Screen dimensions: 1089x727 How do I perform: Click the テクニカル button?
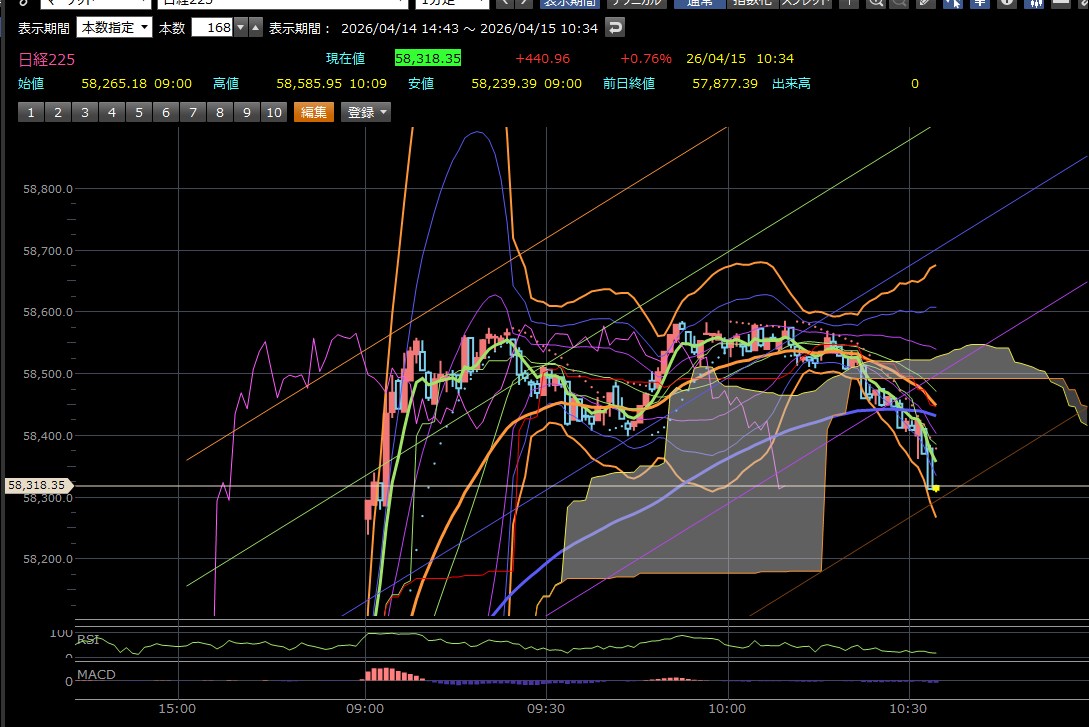pos(632,3)
